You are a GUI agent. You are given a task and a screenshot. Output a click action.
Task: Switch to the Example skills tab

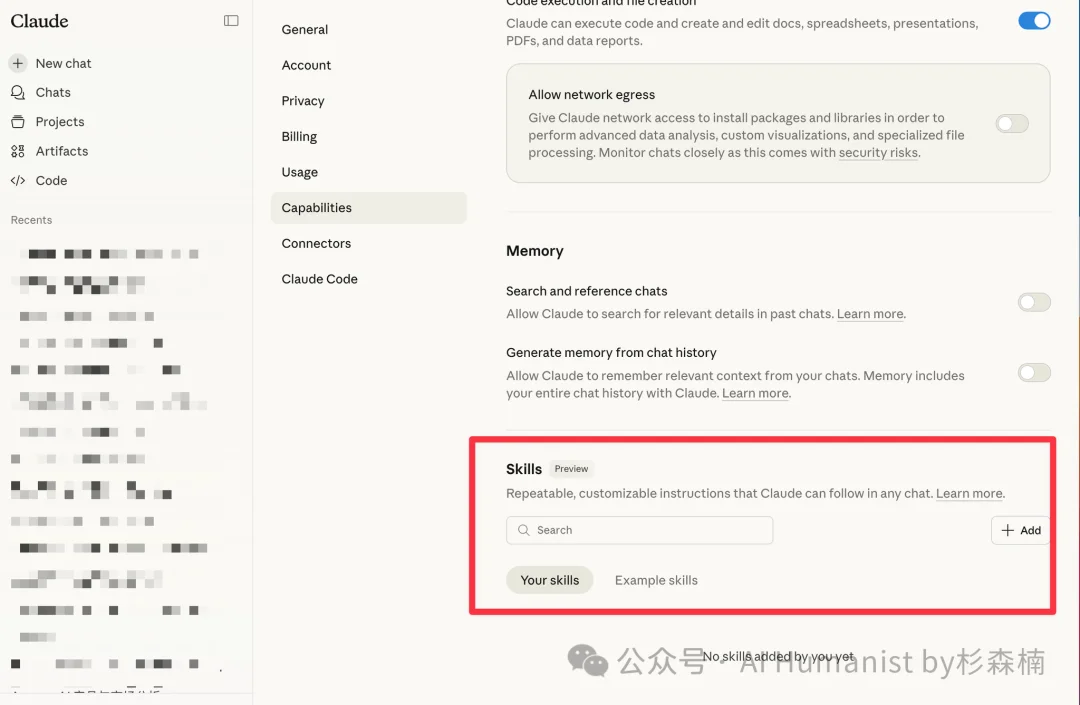(x=656, y=580)
